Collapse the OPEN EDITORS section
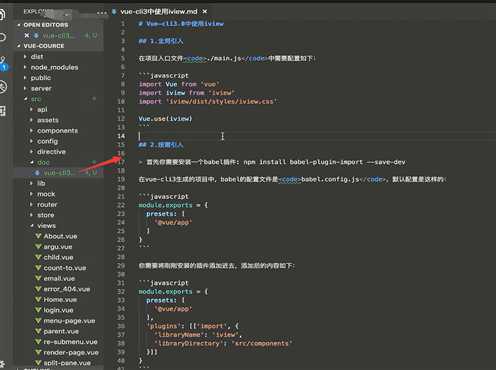The width and height of the screenshot is (496, 370). (19, 25)
